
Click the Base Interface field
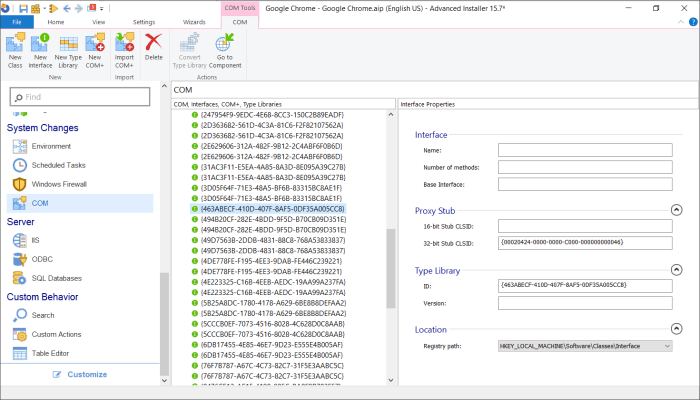pos(585,184)
